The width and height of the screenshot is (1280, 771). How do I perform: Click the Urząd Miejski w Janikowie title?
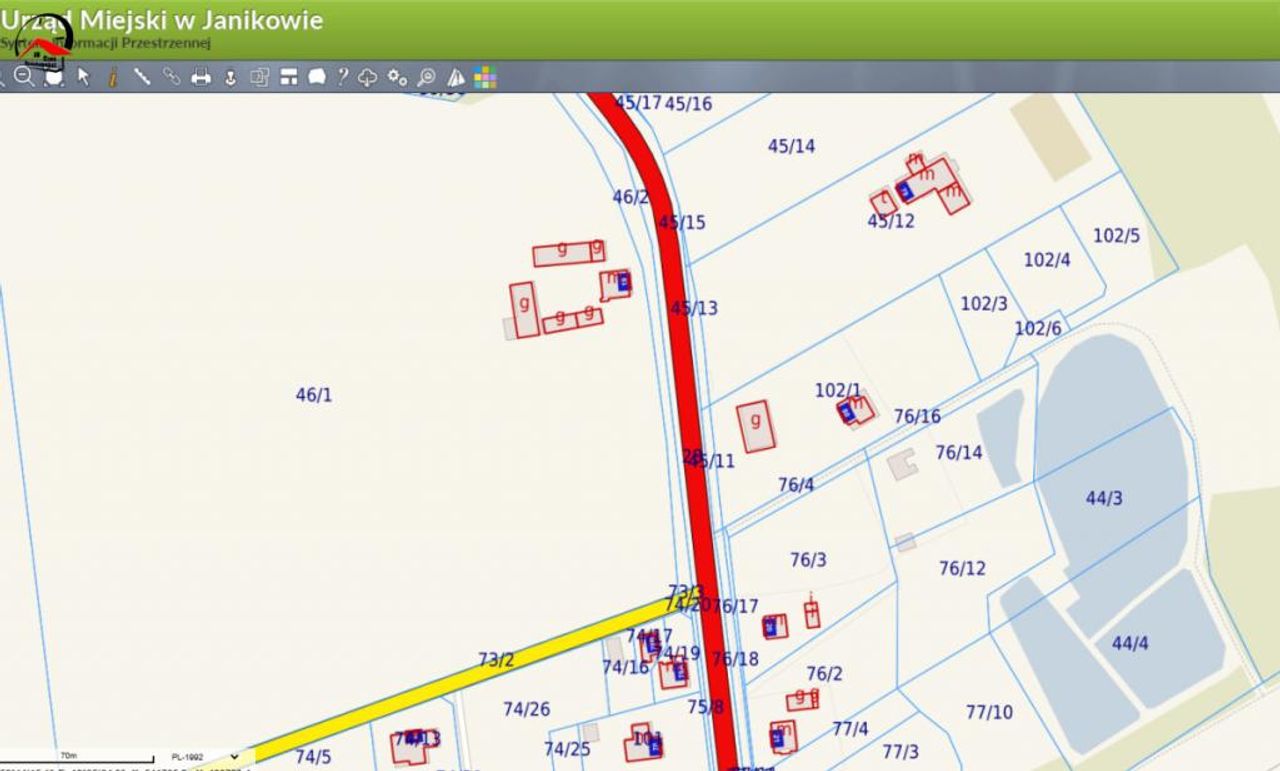coord(162,19)
